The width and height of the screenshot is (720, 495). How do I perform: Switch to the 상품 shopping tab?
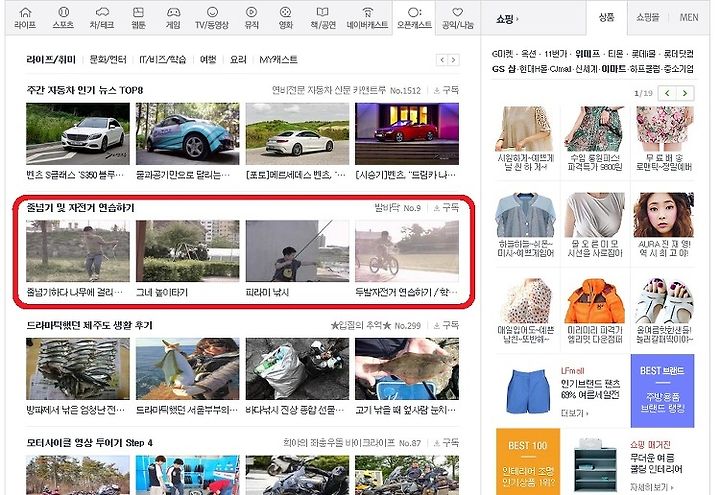pyautogui.click(x=606, y=17)
